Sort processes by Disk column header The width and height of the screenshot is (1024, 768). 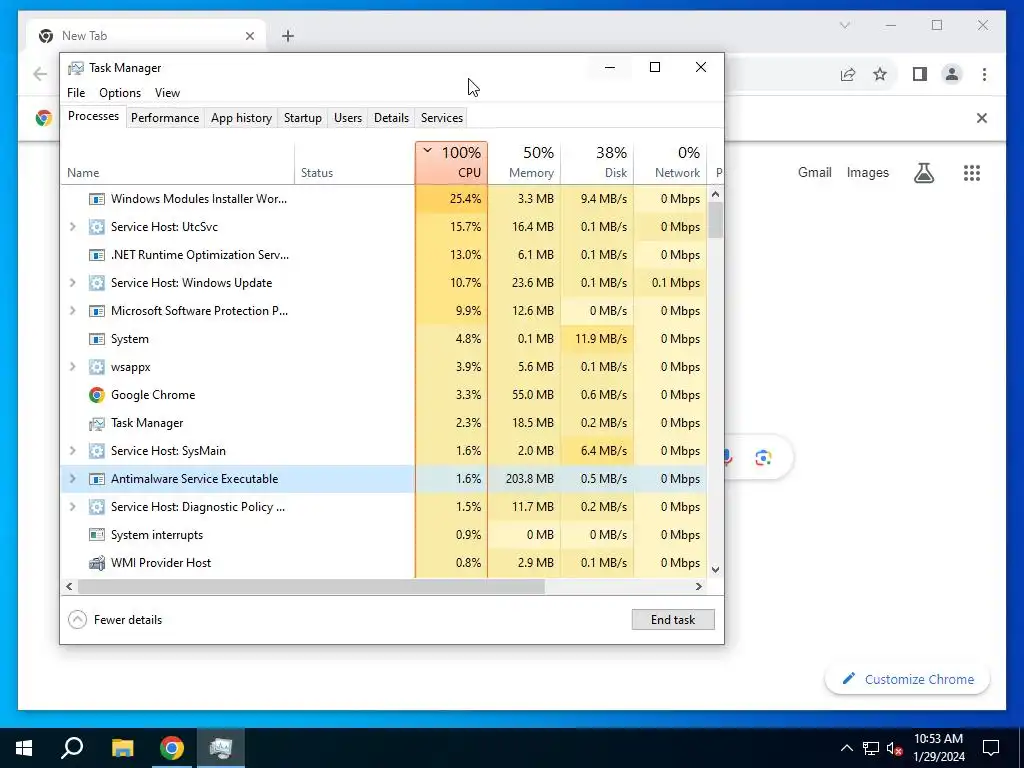coord(598,163)
